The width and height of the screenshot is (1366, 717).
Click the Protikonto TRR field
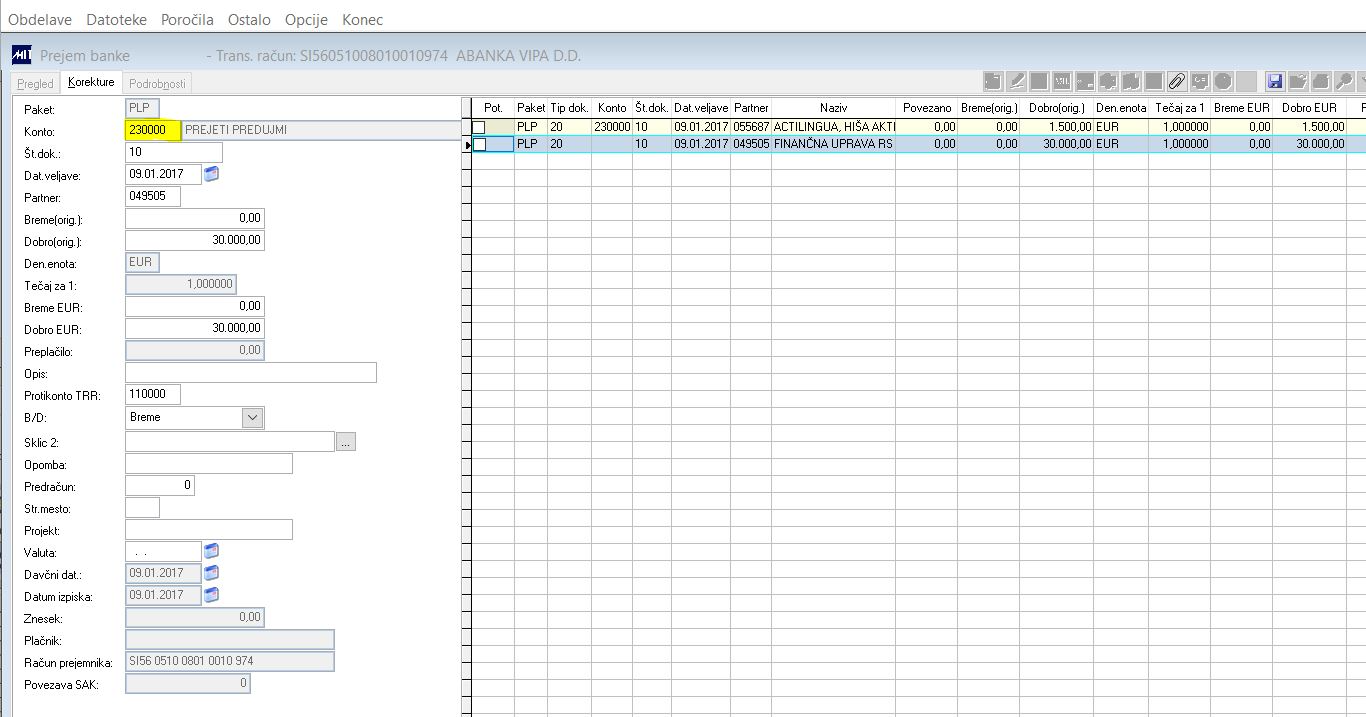pyautogui.click(x=153, y=395)
